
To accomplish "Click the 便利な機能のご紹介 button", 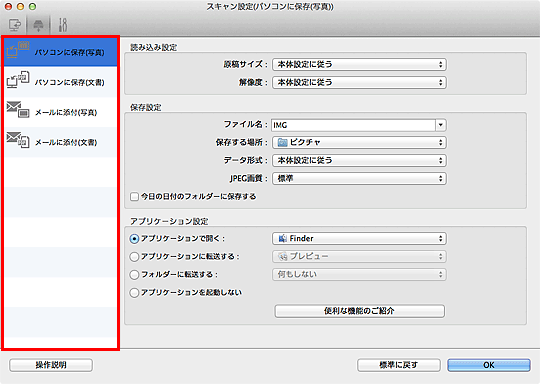I will click(360, 311).
